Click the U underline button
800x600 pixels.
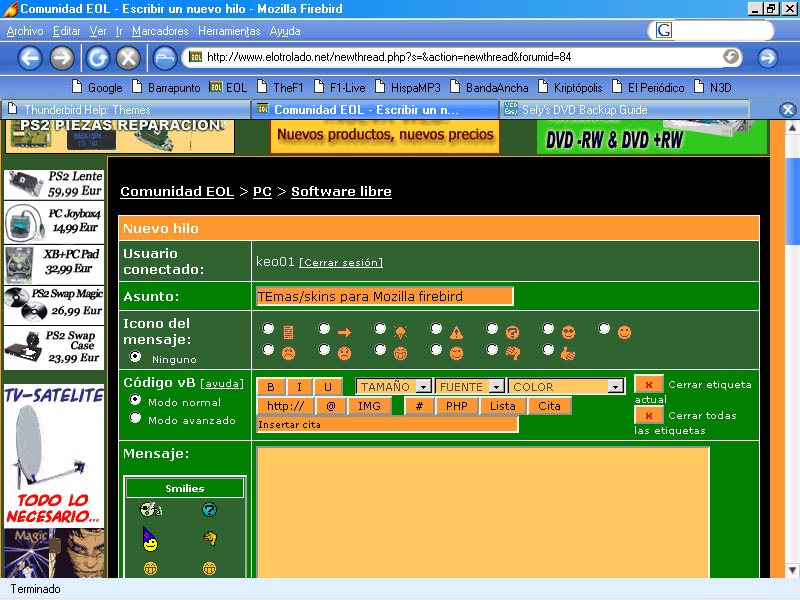pyautogui.click(x=328, y=387)
